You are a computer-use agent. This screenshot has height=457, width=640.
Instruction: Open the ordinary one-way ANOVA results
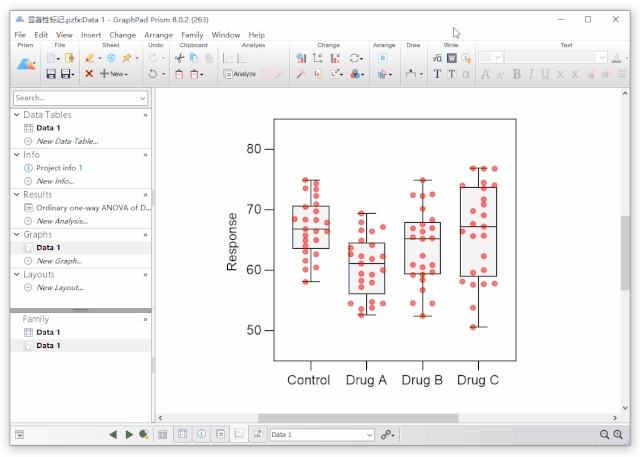pos(92,208)
